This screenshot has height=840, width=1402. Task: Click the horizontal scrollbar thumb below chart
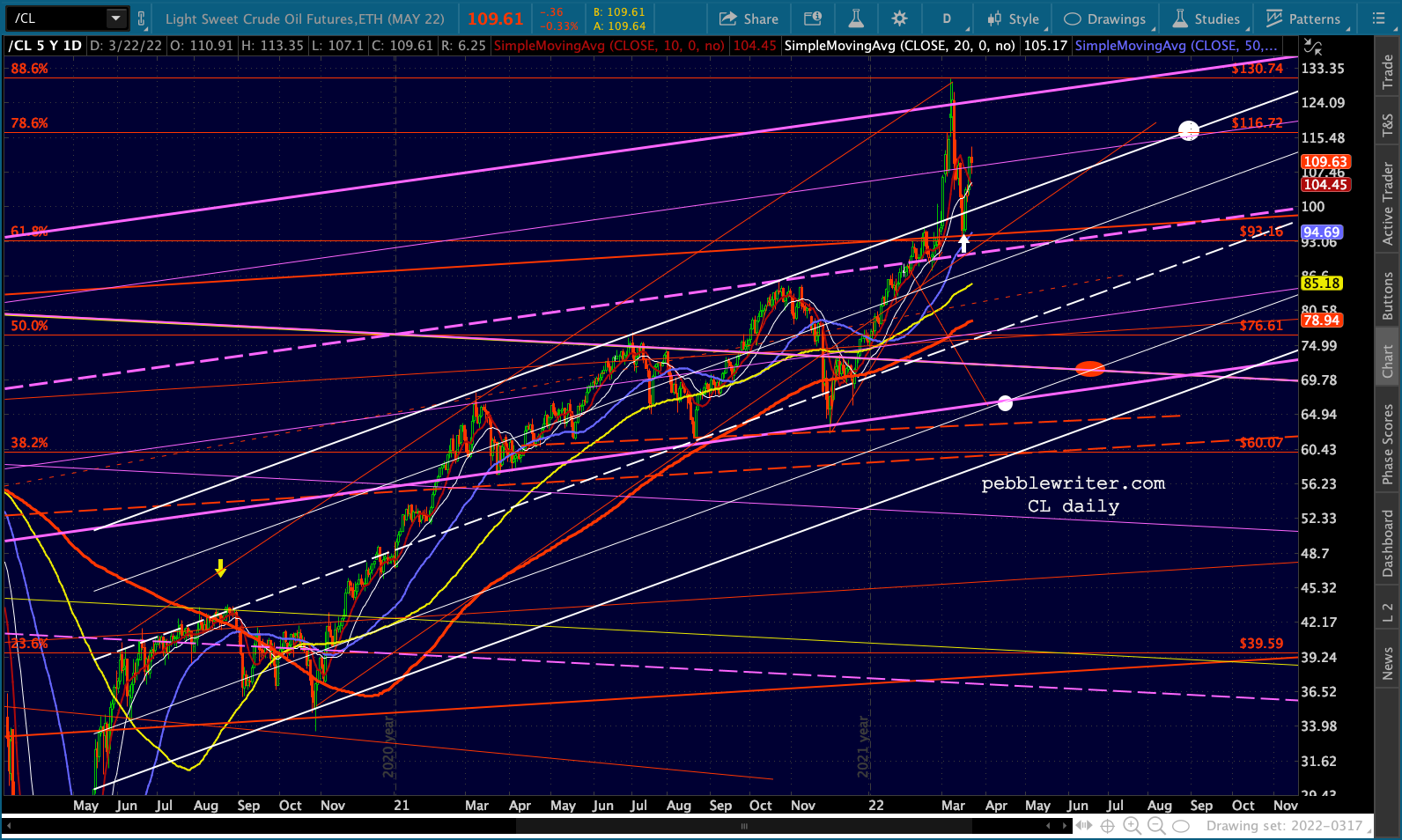744,826
